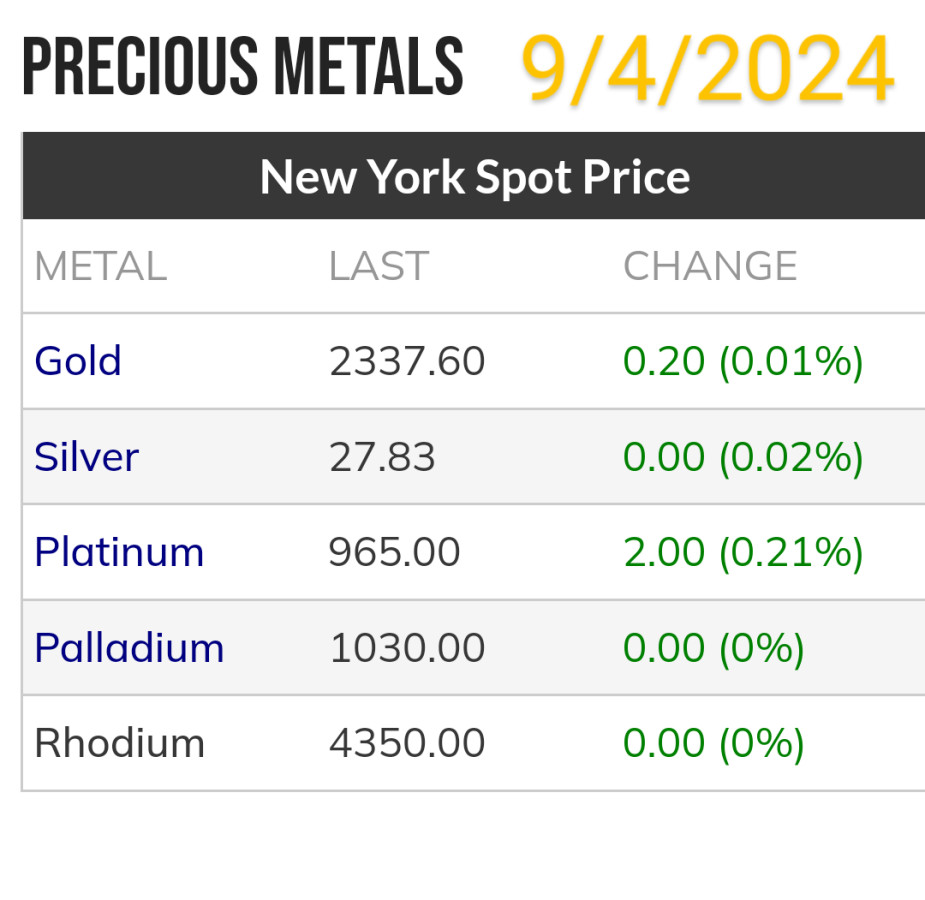Follow the Palladium link
925x900 pixels.
(x=129, y=648)
